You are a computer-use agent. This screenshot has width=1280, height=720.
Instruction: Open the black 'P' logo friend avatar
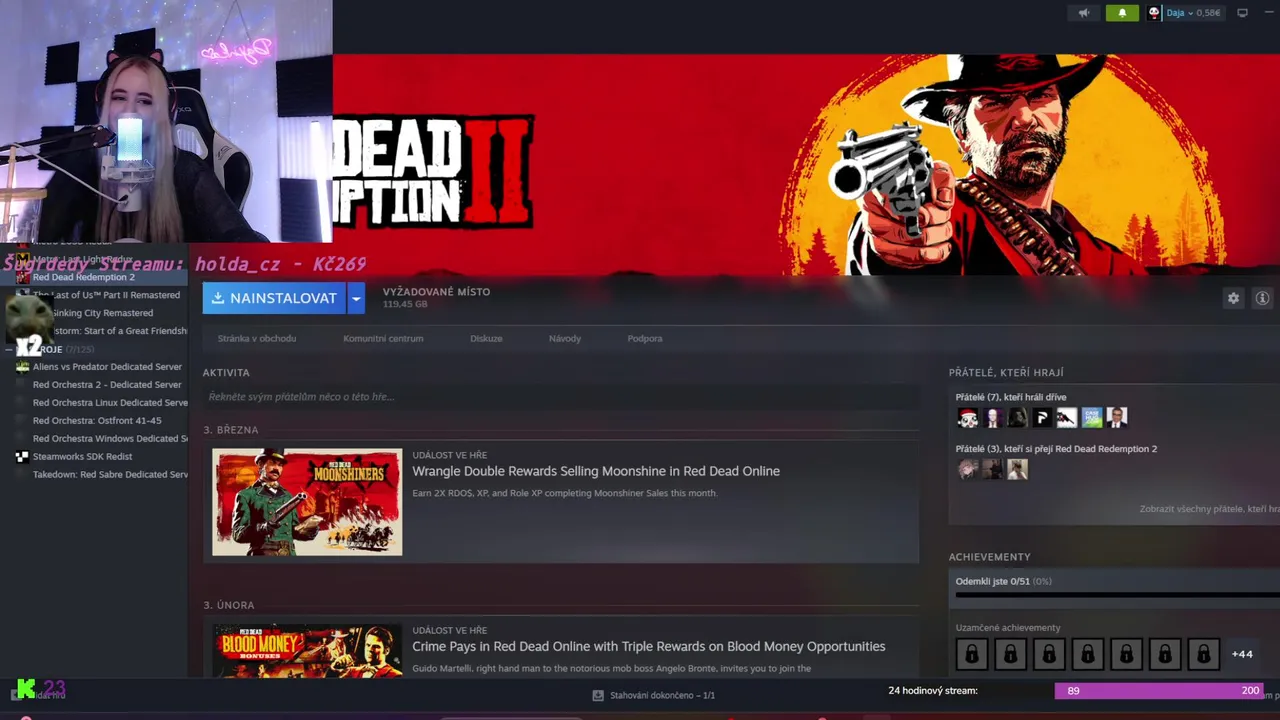point(1042,418)
